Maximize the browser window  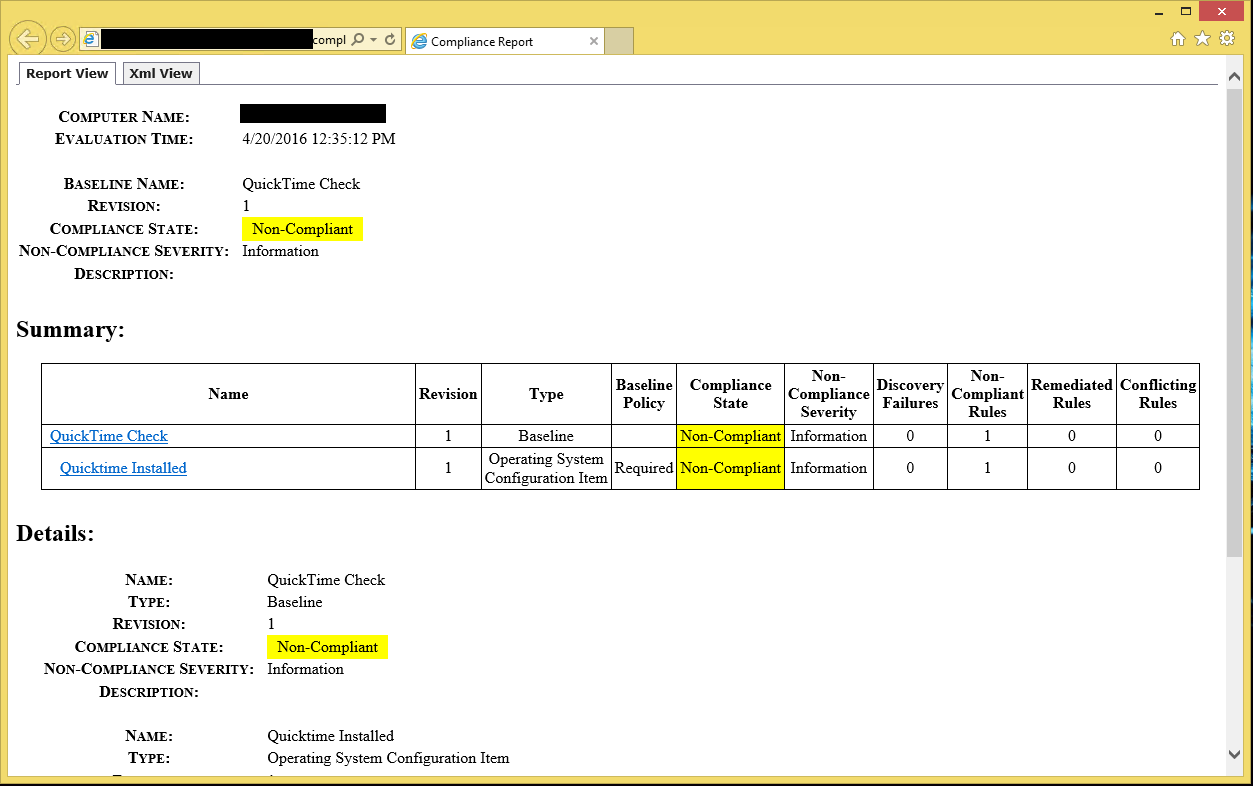(x=1186, y=11)
